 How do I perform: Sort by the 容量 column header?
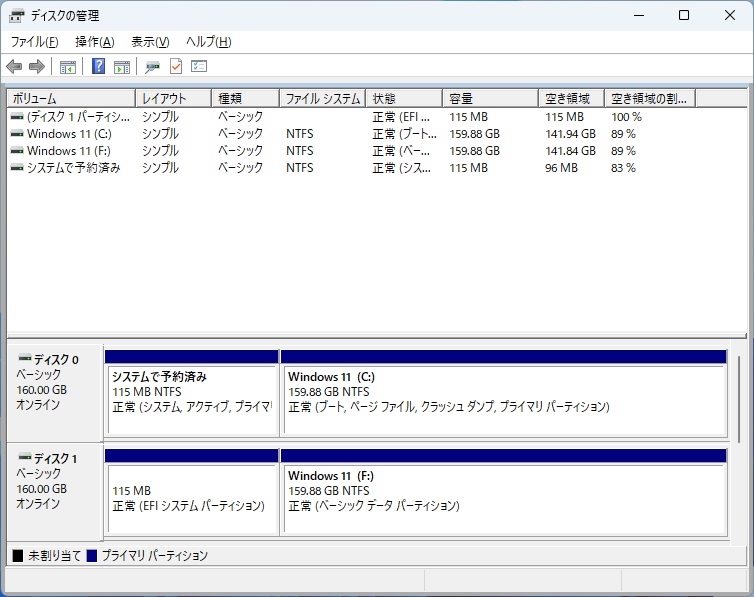tap(490, 99)
